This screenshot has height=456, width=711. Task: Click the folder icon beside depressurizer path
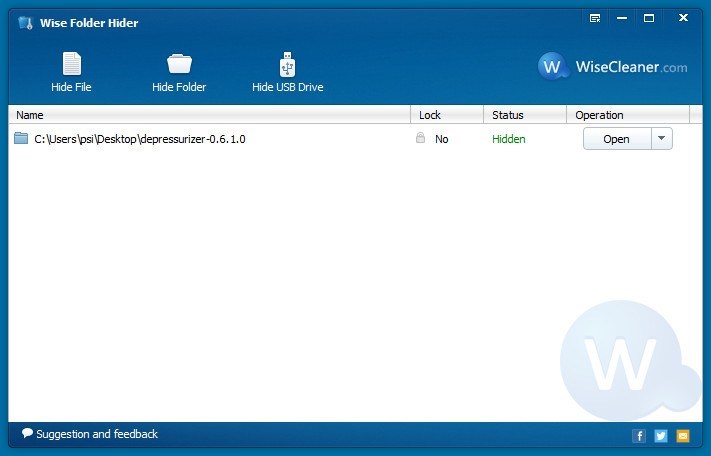[21, 138]
